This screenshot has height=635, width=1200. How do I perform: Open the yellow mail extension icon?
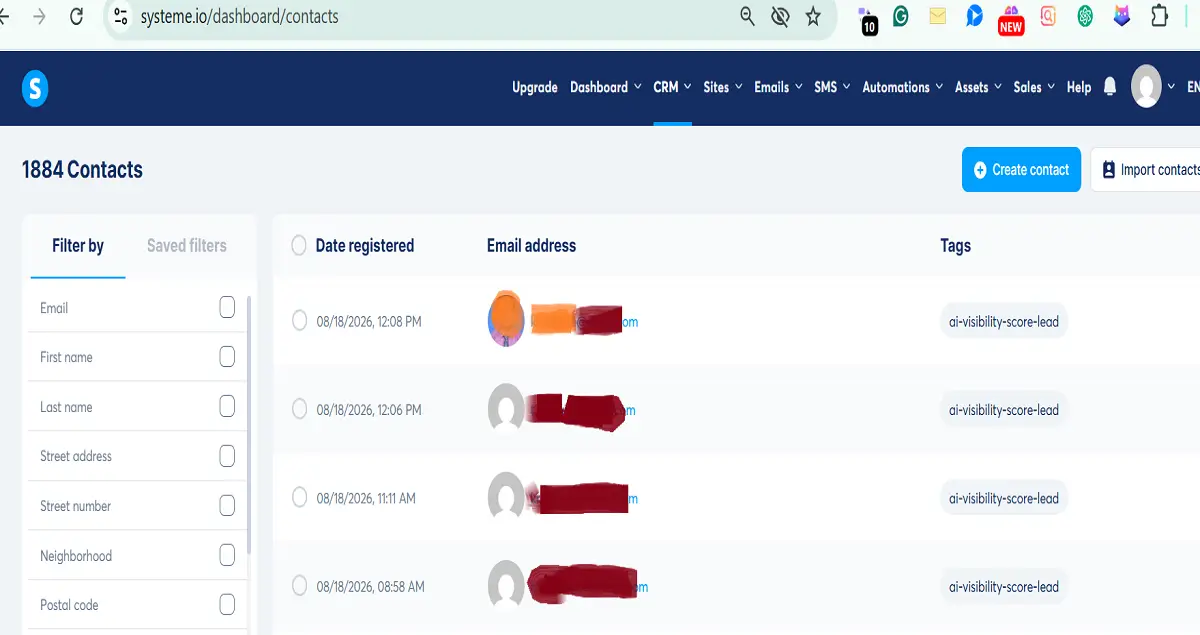click(x=937, y=16)
